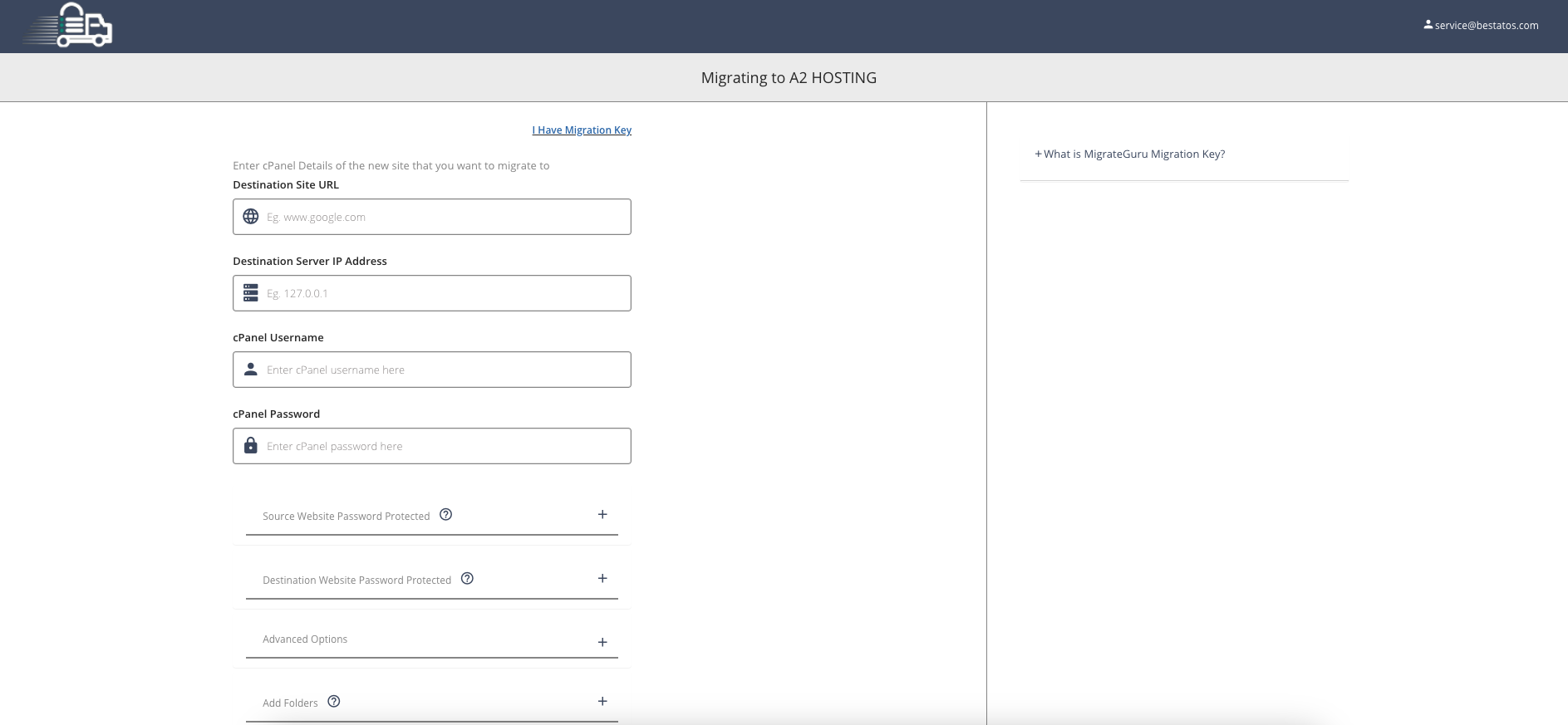Screen dimensions: 1568x725
Task: Click the 'Enter cPanel Details' instruction text
Action: coord(391,166)
